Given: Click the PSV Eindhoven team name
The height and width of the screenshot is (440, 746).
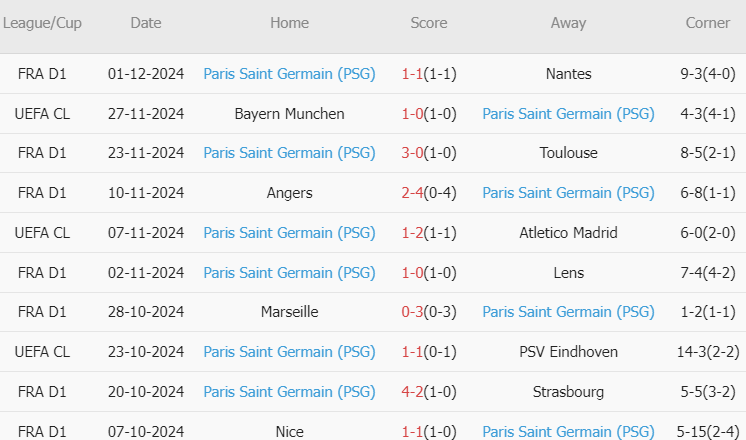Looking at the screenshot, I should click(x=568, y=352).
